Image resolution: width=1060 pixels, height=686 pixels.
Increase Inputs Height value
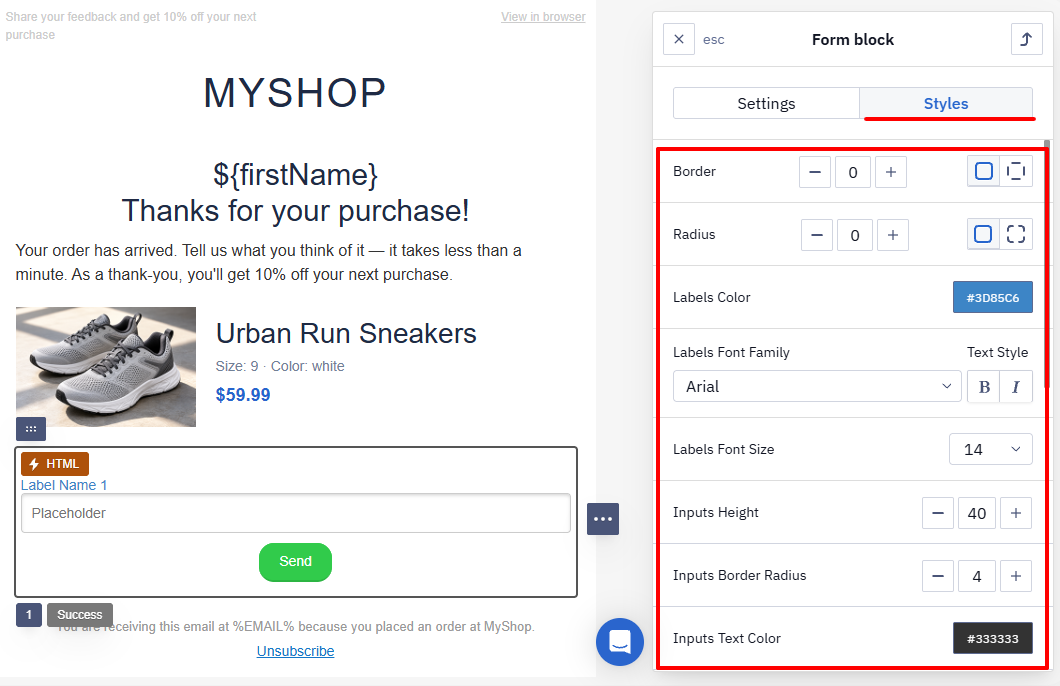click(x=1015, y=513)
